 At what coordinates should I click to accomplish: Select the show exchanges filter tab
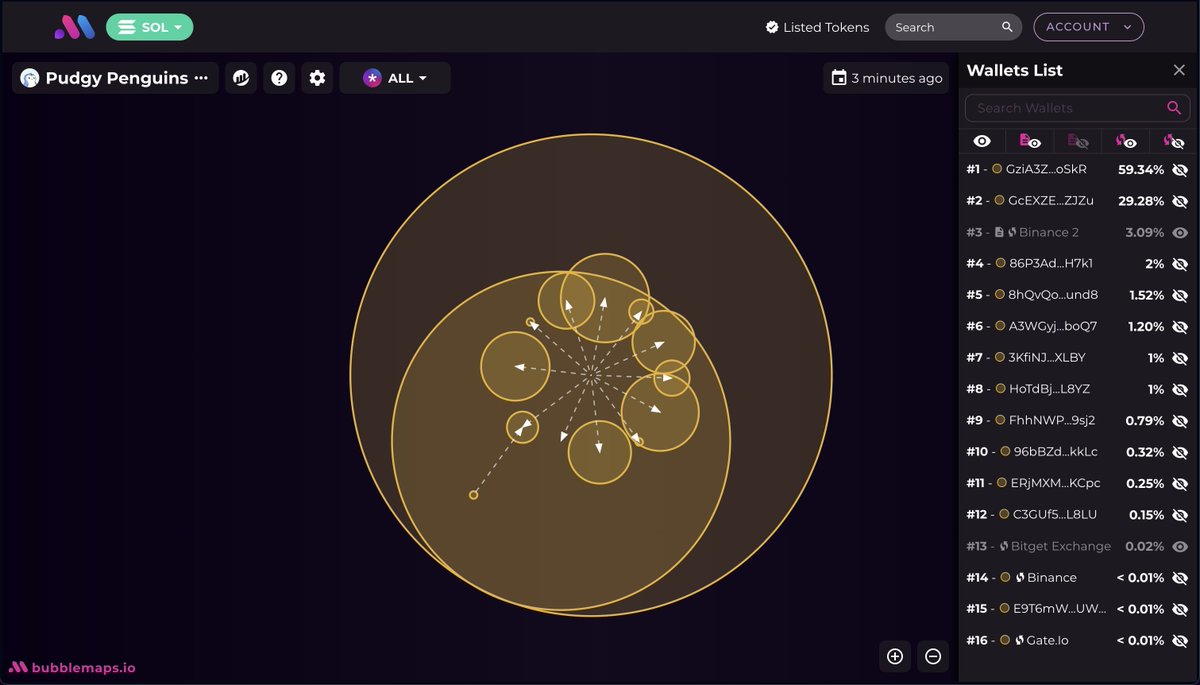coord(1126,141)
